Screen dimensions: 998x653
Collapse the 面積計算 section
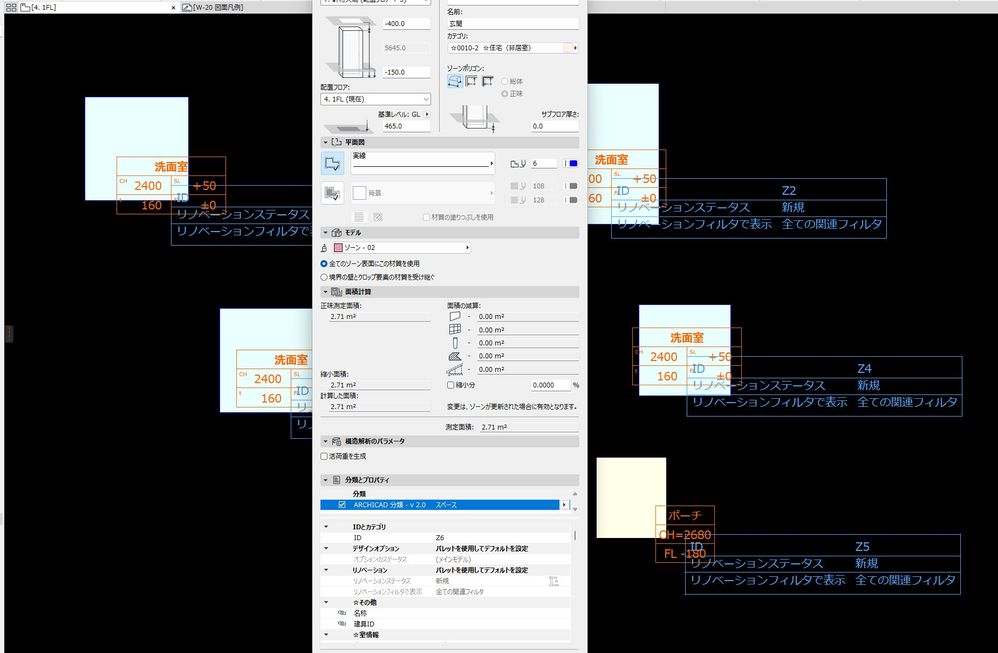click(x=325, y=291)
